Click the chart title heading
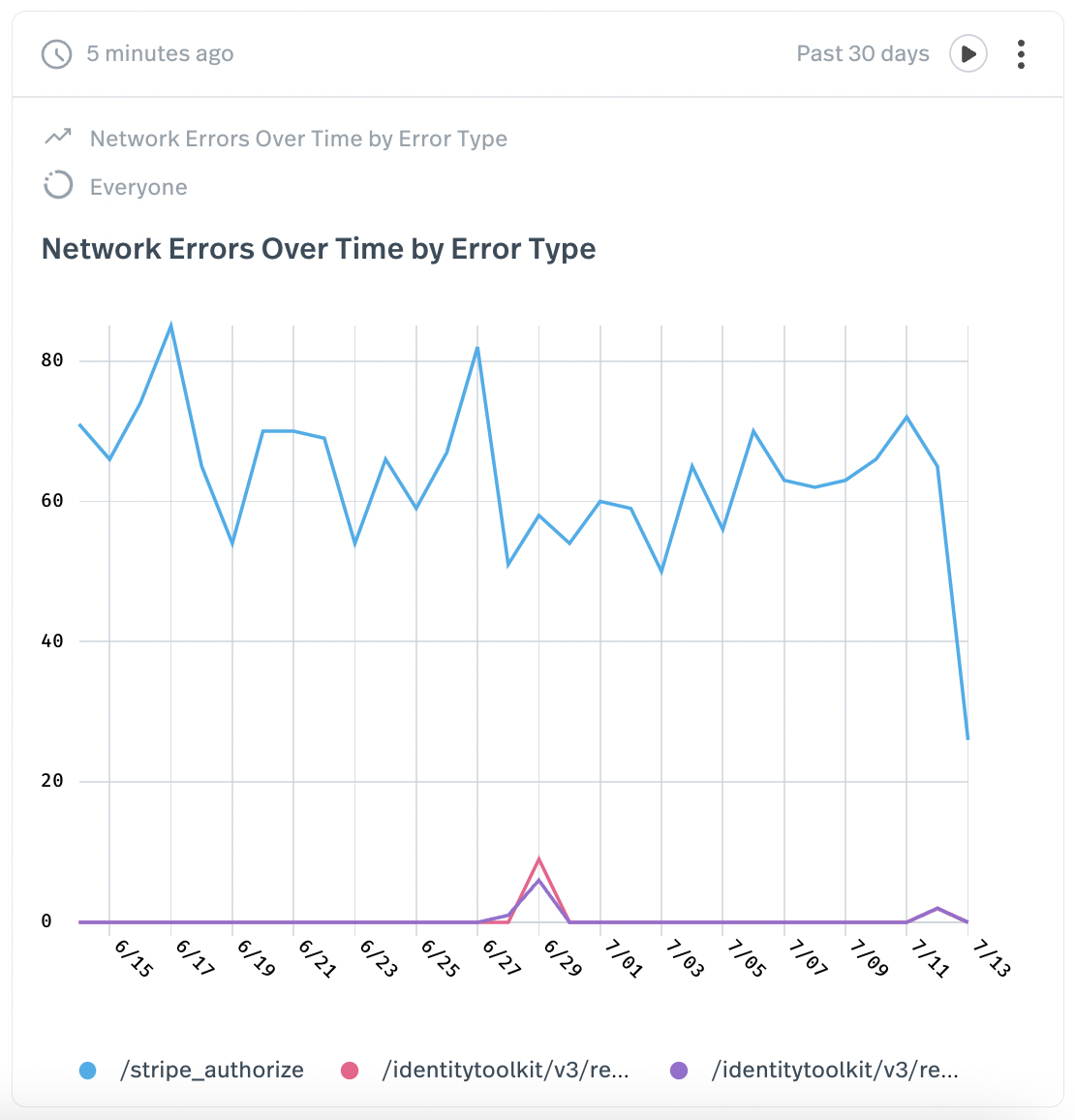Screen dimensions: 1075x1120 (x=319, y=249)
